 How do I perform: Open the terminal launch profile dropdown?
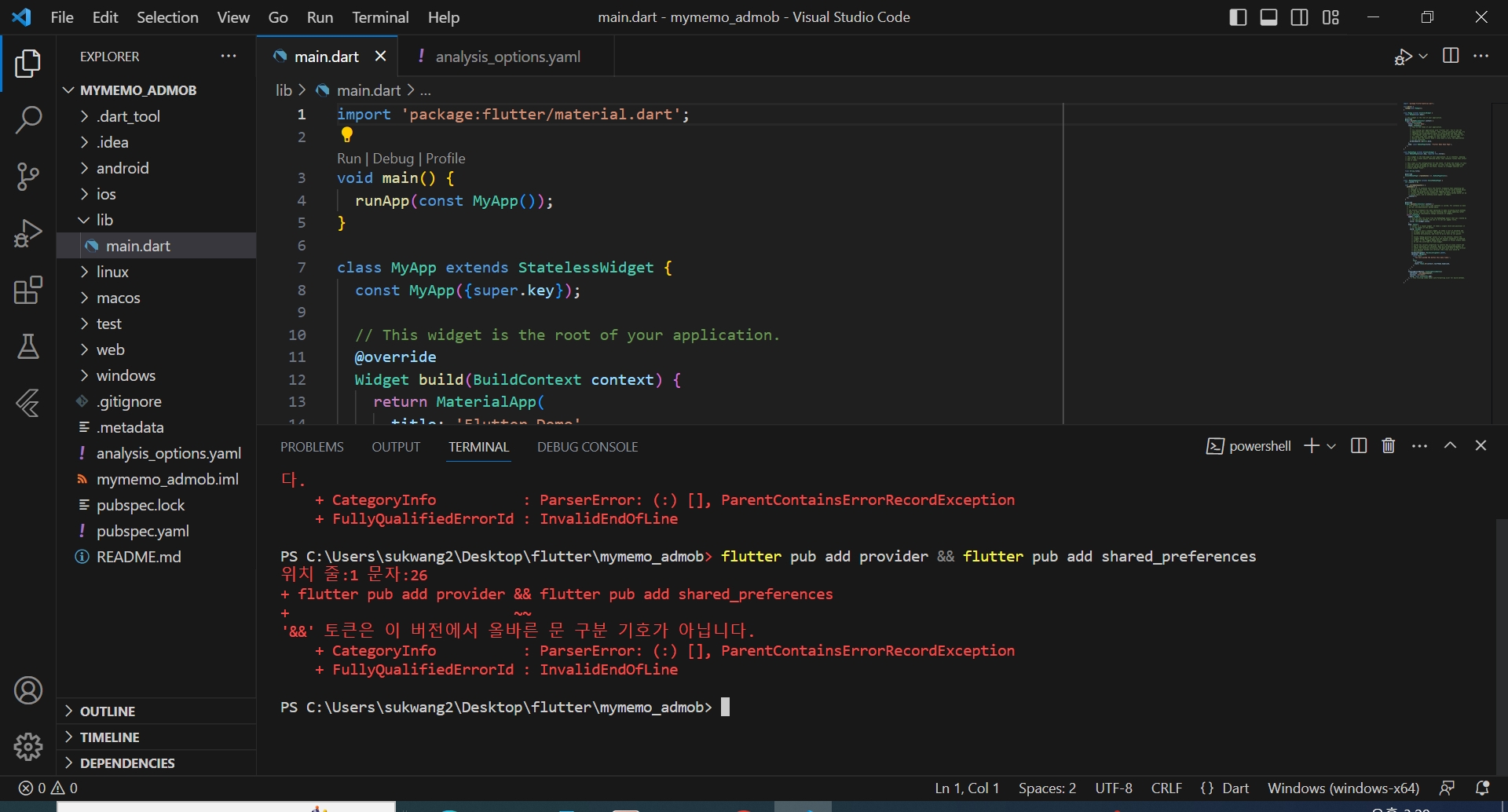point(1331,446)
